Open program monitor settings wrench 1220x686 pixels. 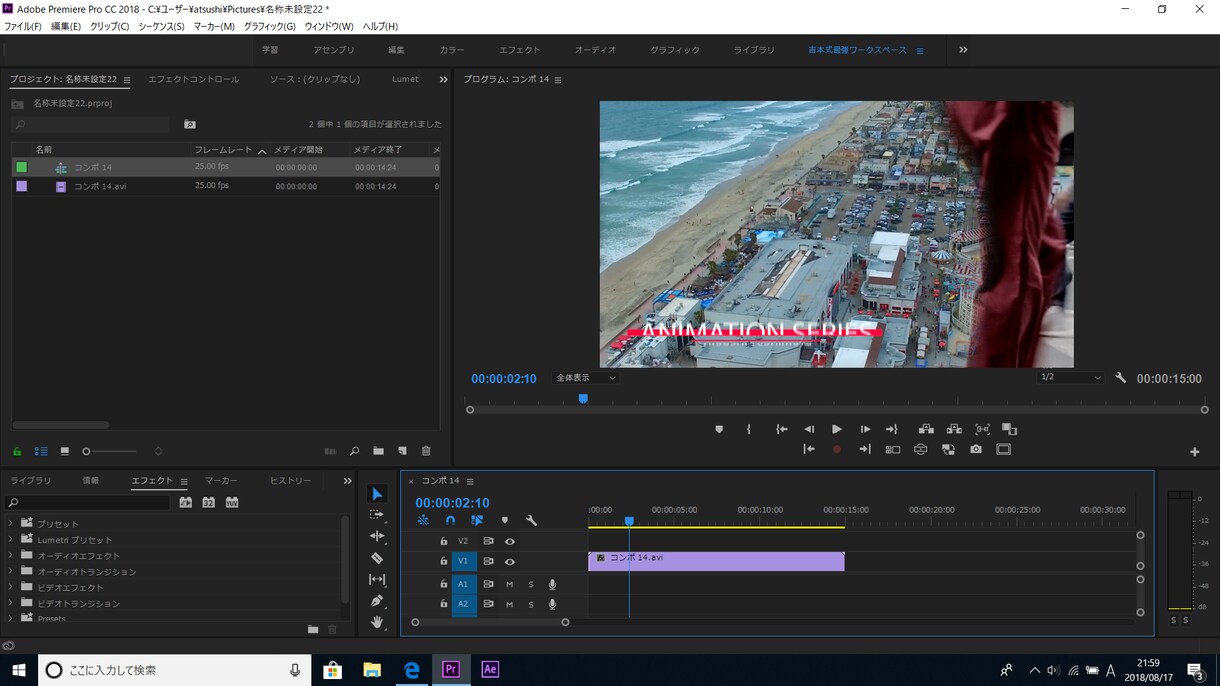point(1121,378)
